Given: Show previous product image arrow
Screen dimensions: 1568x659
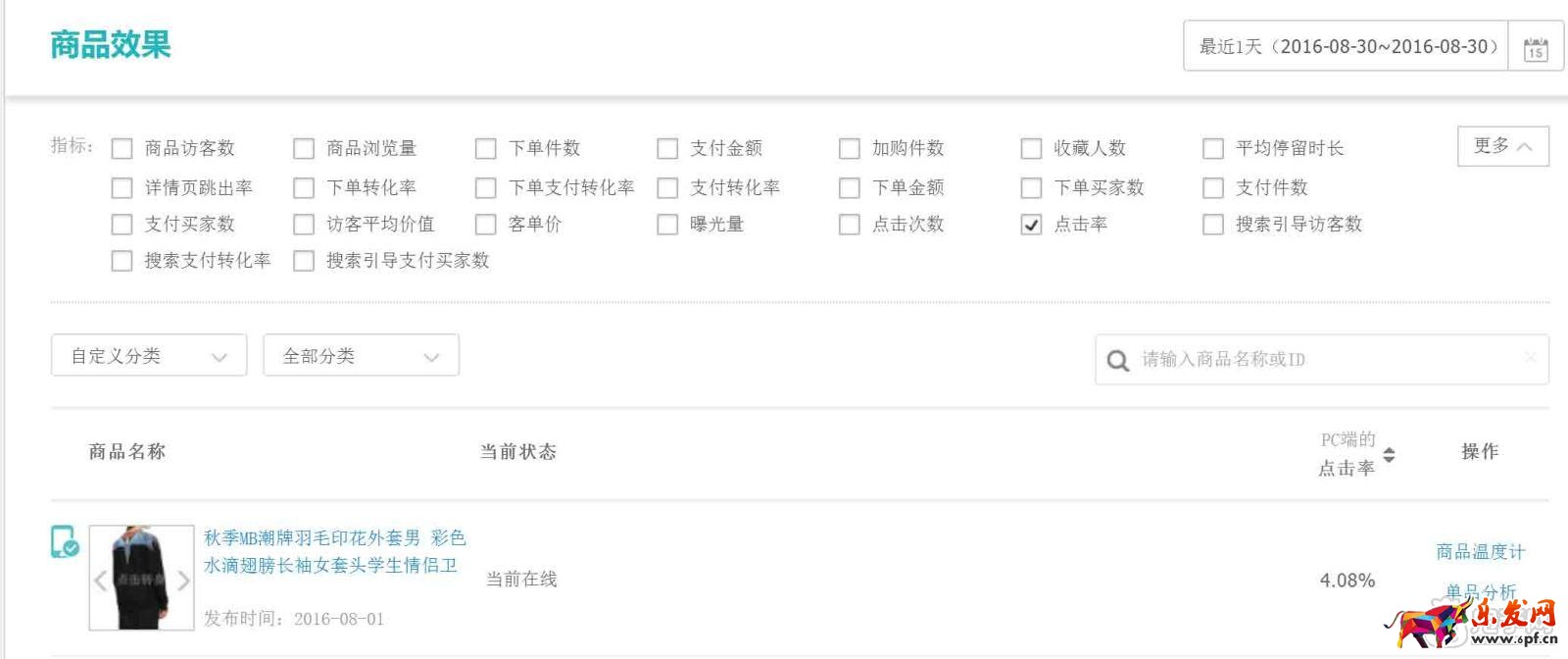Looking at the screenshot, I should click(100, 580).
